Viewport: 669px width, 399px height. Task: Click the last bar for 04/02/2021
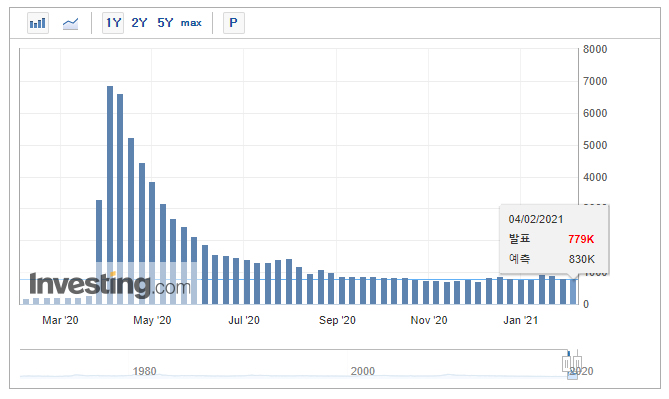(573, 291)
